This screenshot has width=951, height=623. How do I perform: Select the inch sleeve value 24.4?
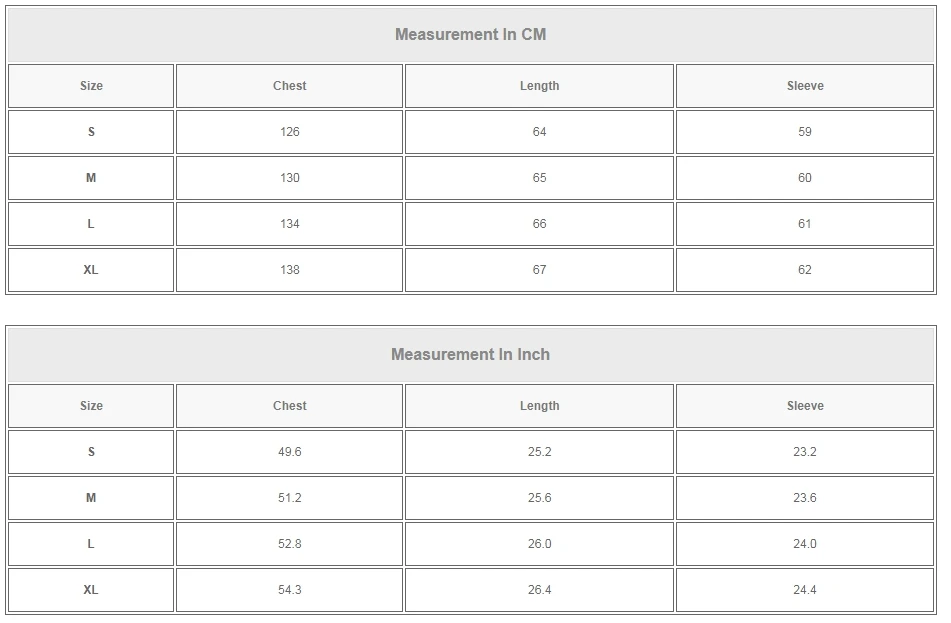coord(804,590)
